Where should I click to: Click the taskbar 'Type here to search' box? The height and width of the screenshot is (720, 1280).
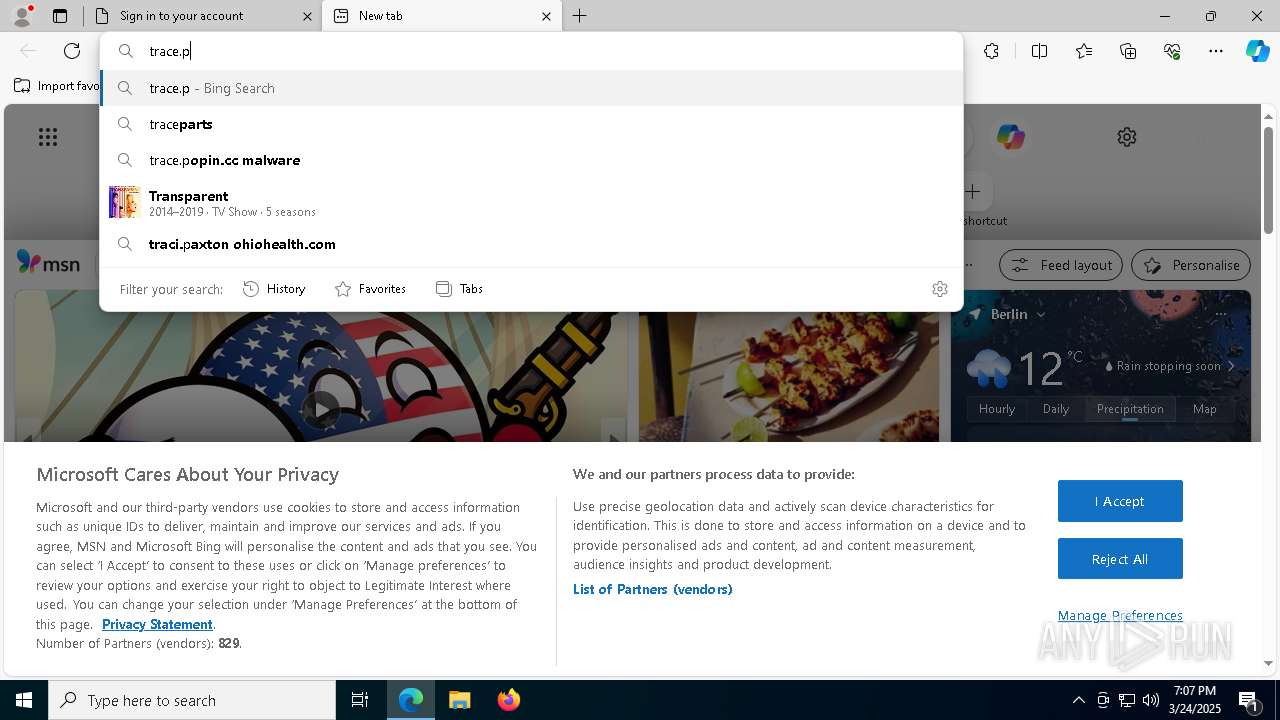[192, 700]
